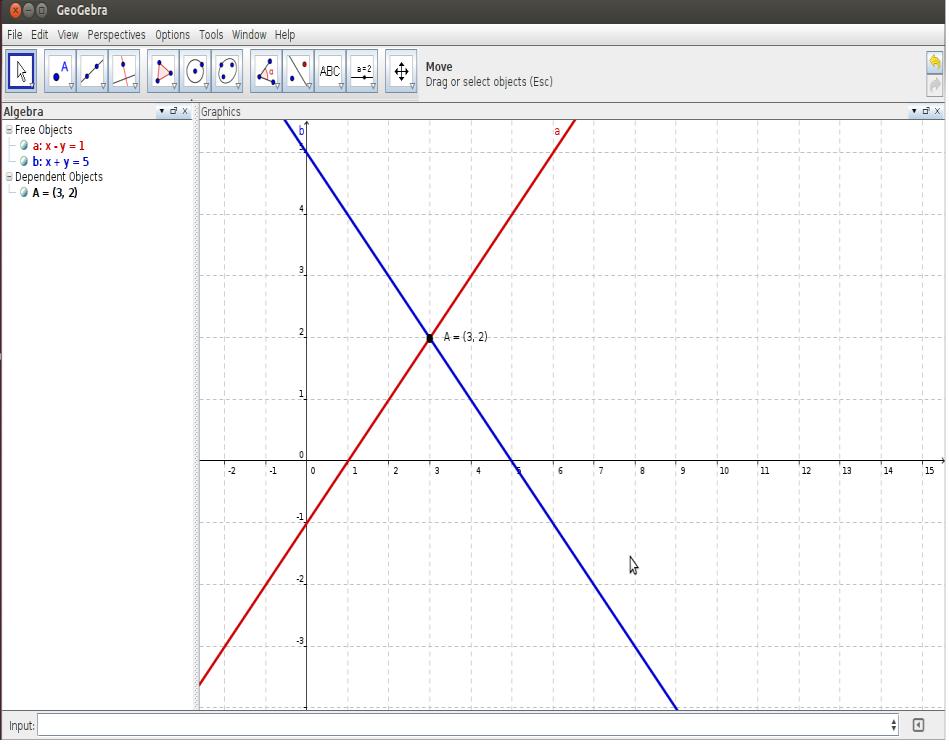Open the Input bar command history dropdown

click(894, 725)
